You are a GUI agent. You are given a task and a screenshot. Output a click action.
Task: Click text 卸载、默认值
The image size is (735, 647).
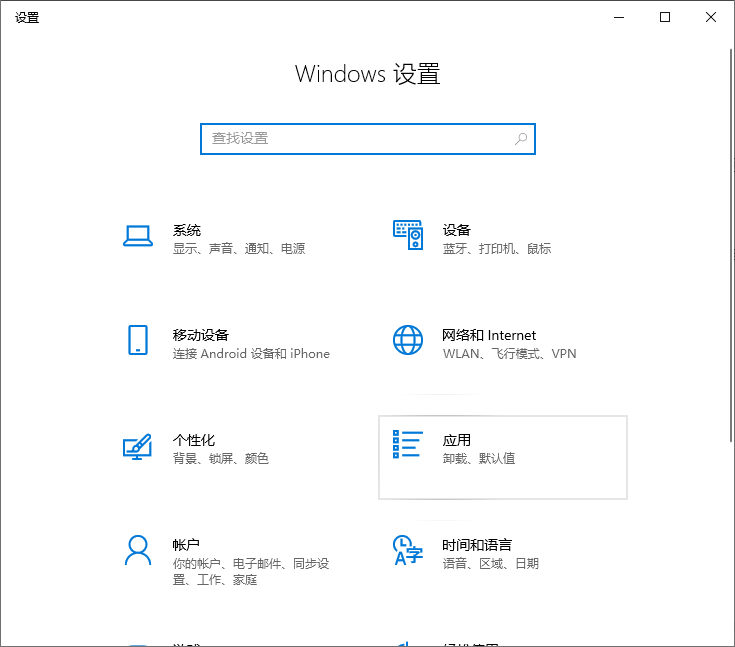point(479,458)
